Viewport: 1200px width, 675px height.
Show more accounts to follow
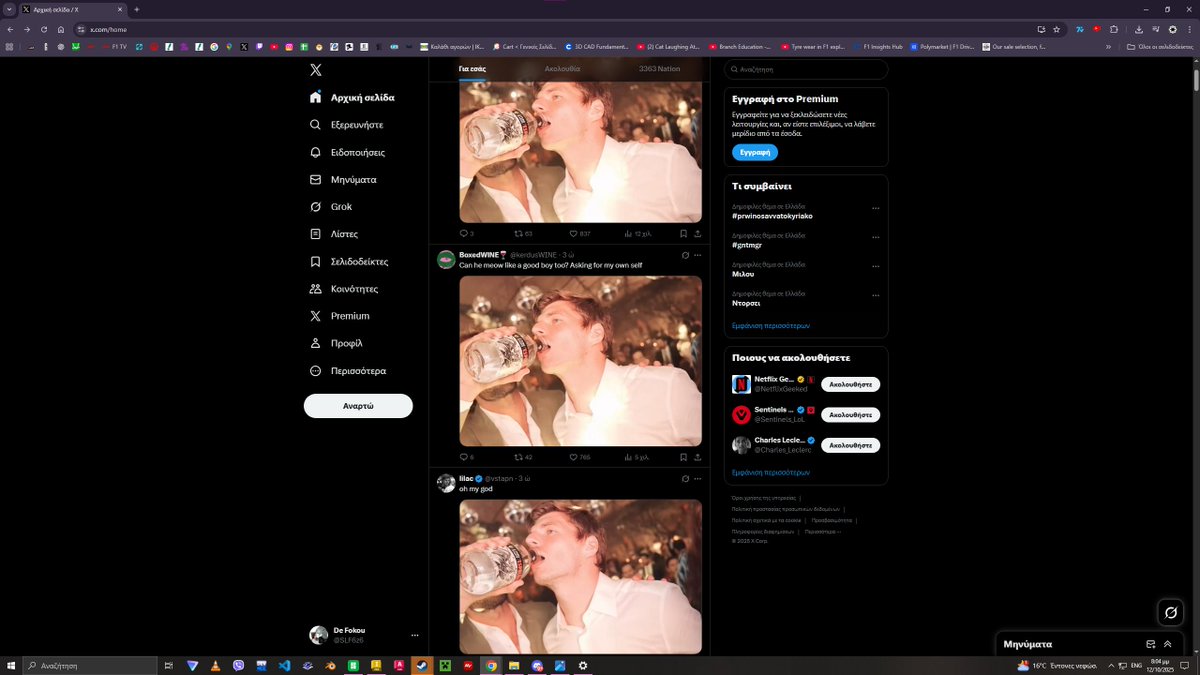point(770,472)
